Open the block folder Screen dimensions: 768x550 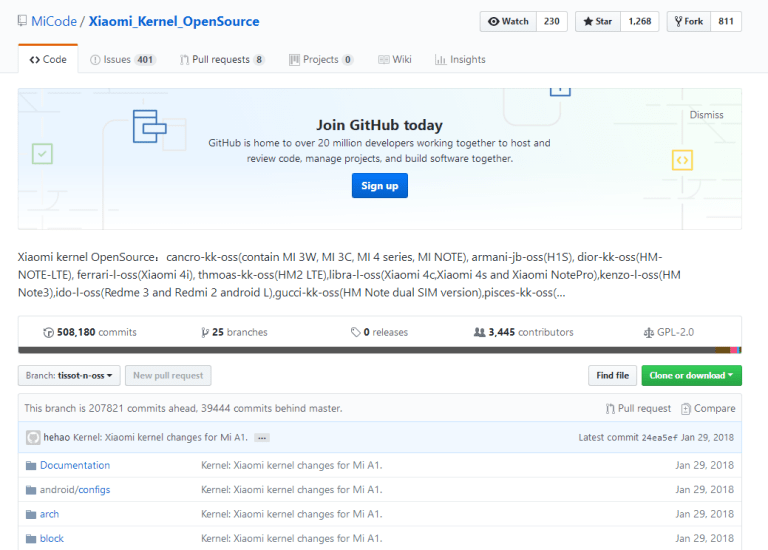click(52, 539)
